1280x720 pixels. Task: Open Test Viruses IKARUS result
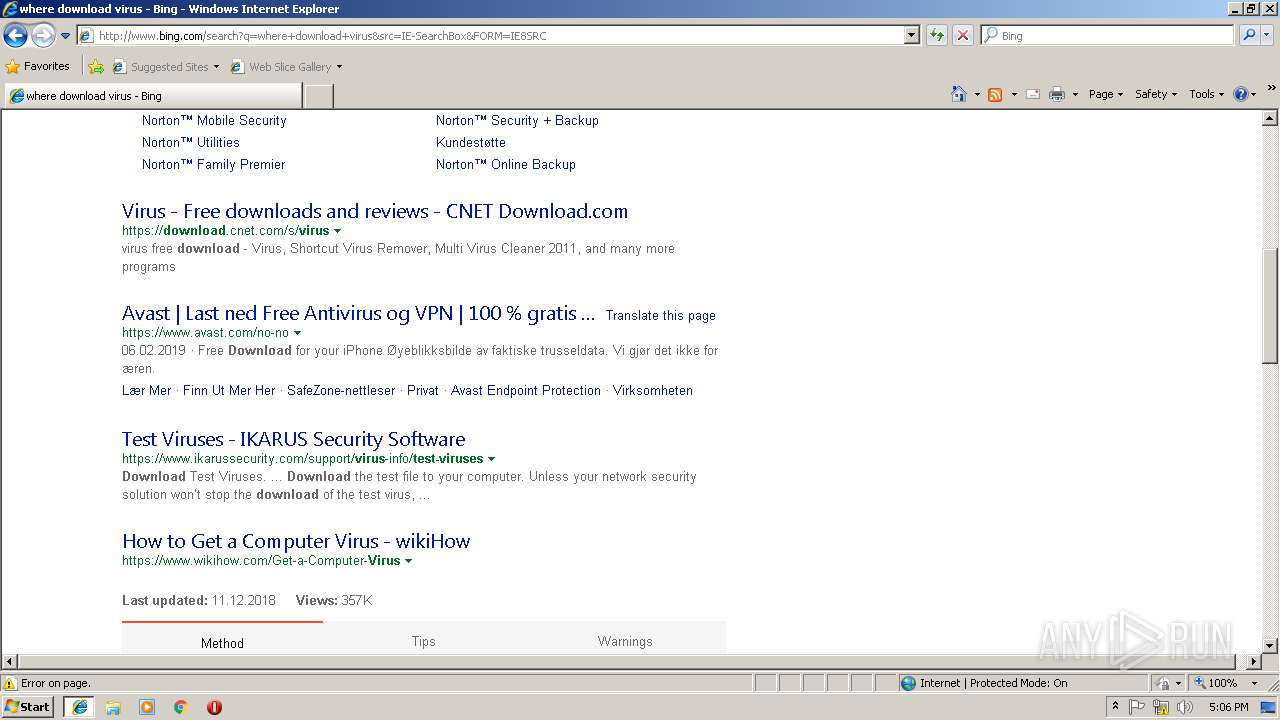pyautogui.click(x=294, y=439)
